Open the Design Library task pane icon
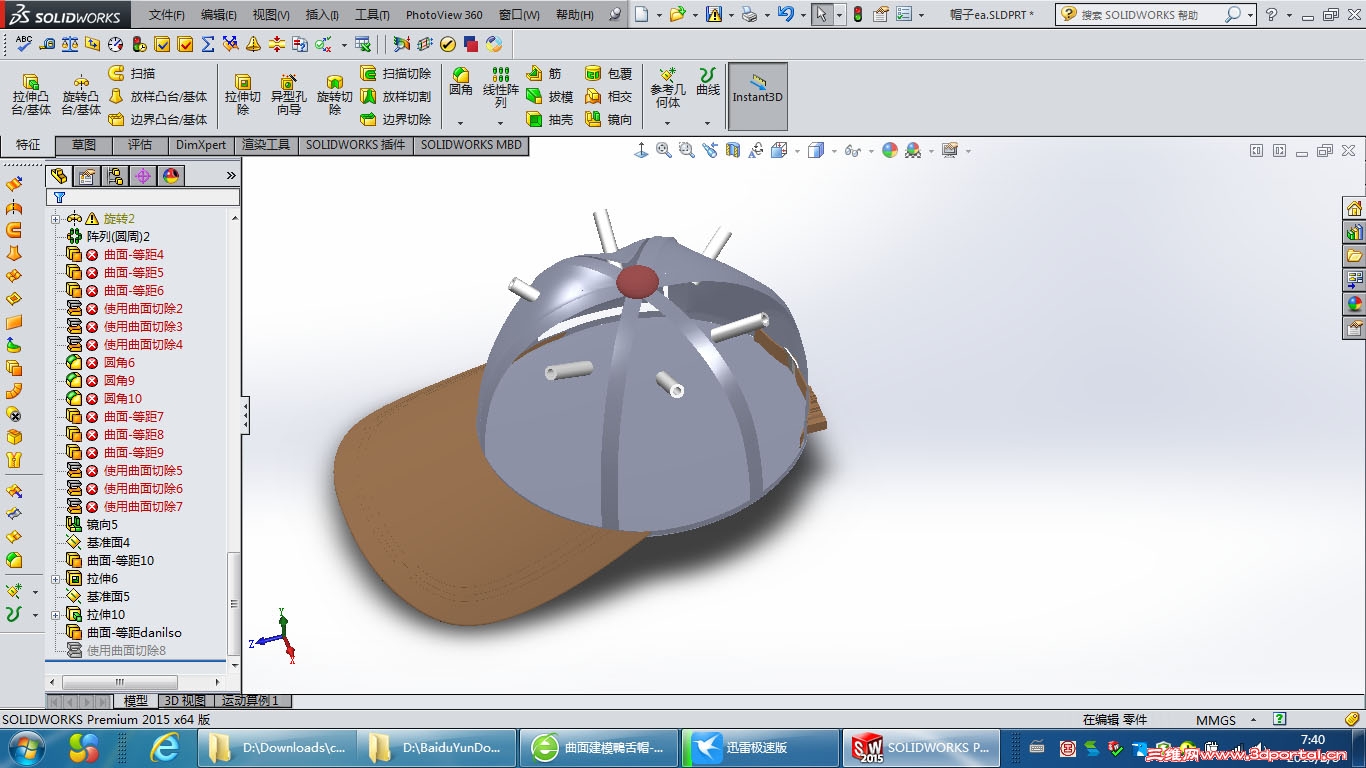 tap(1354, 232)
